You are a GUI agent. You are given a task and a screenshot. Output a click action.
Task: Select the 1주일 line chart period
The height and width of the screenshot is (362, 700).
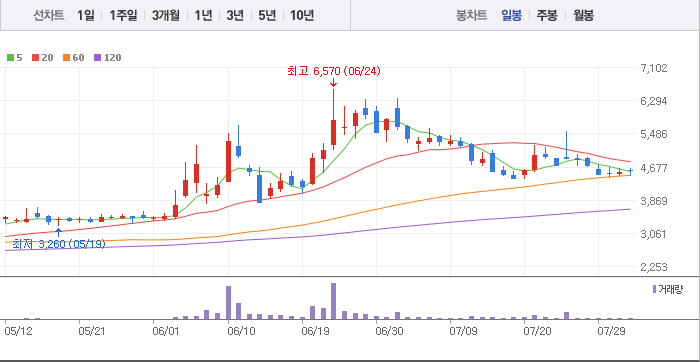(123, 16)
